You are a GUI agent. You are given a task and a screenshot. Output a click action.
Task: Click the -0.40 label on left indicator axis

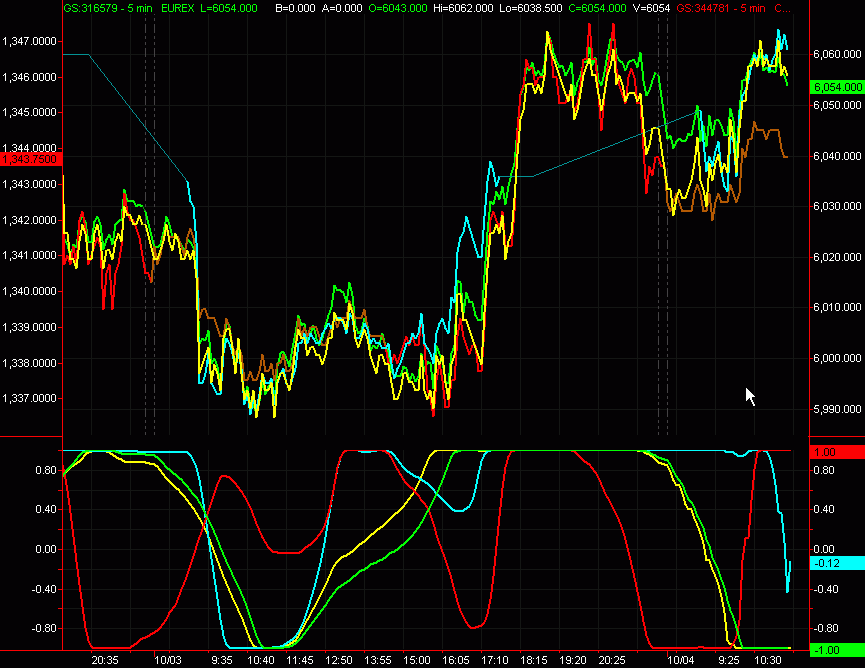click(44, 589)
